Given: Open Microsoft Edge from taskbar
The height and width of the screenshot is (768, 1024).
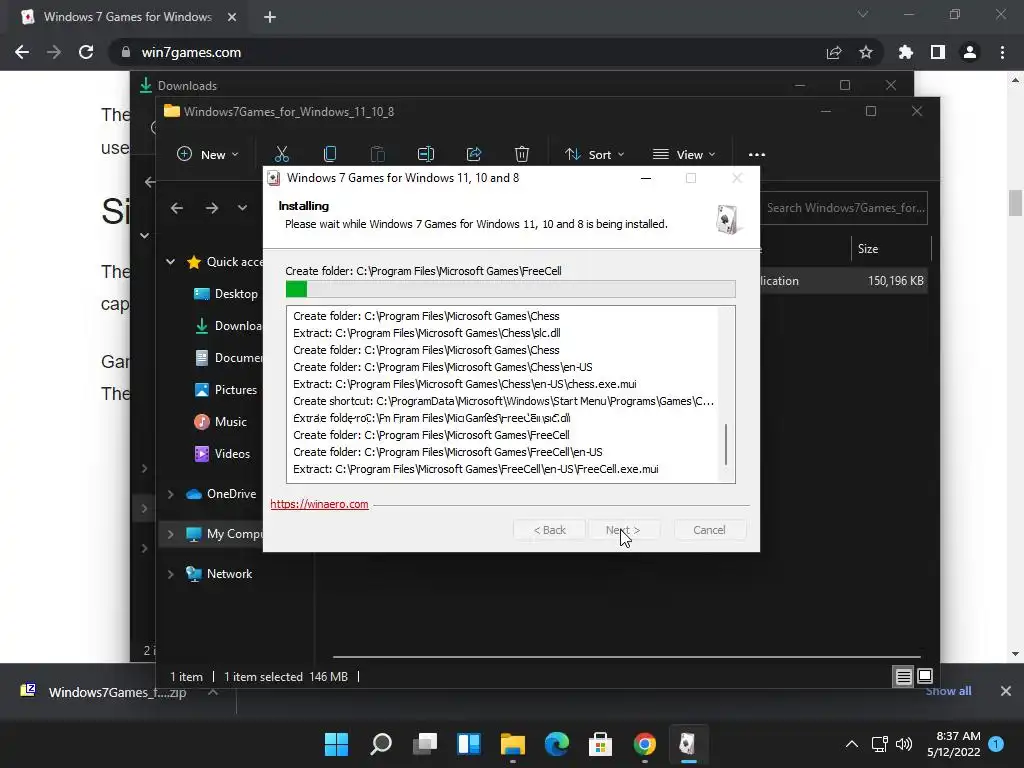Looking at the screenshot, I should pos(556,744).
